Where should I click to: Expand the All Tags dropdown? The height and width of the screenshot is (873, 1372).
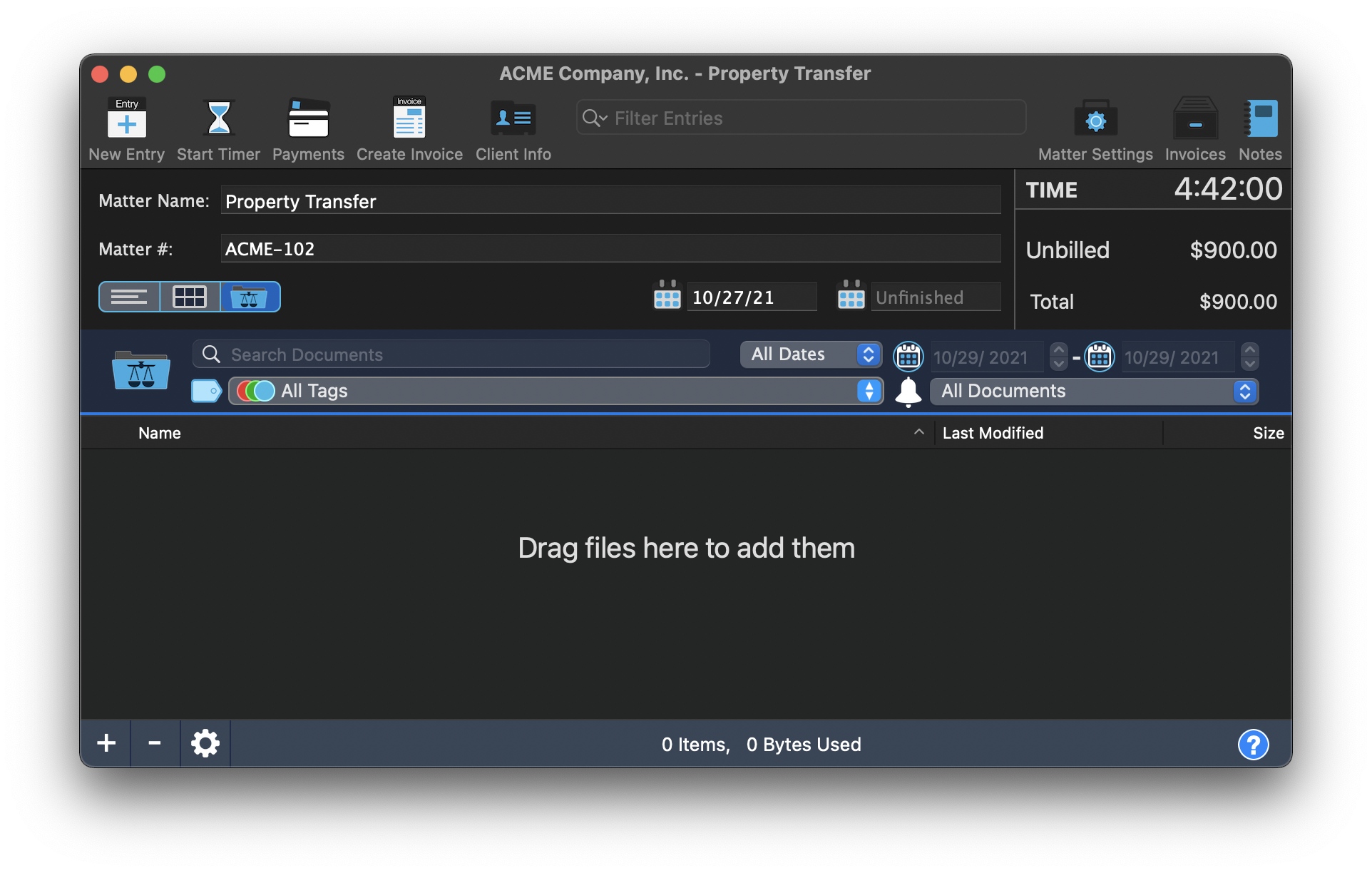[x=870, y=390]
